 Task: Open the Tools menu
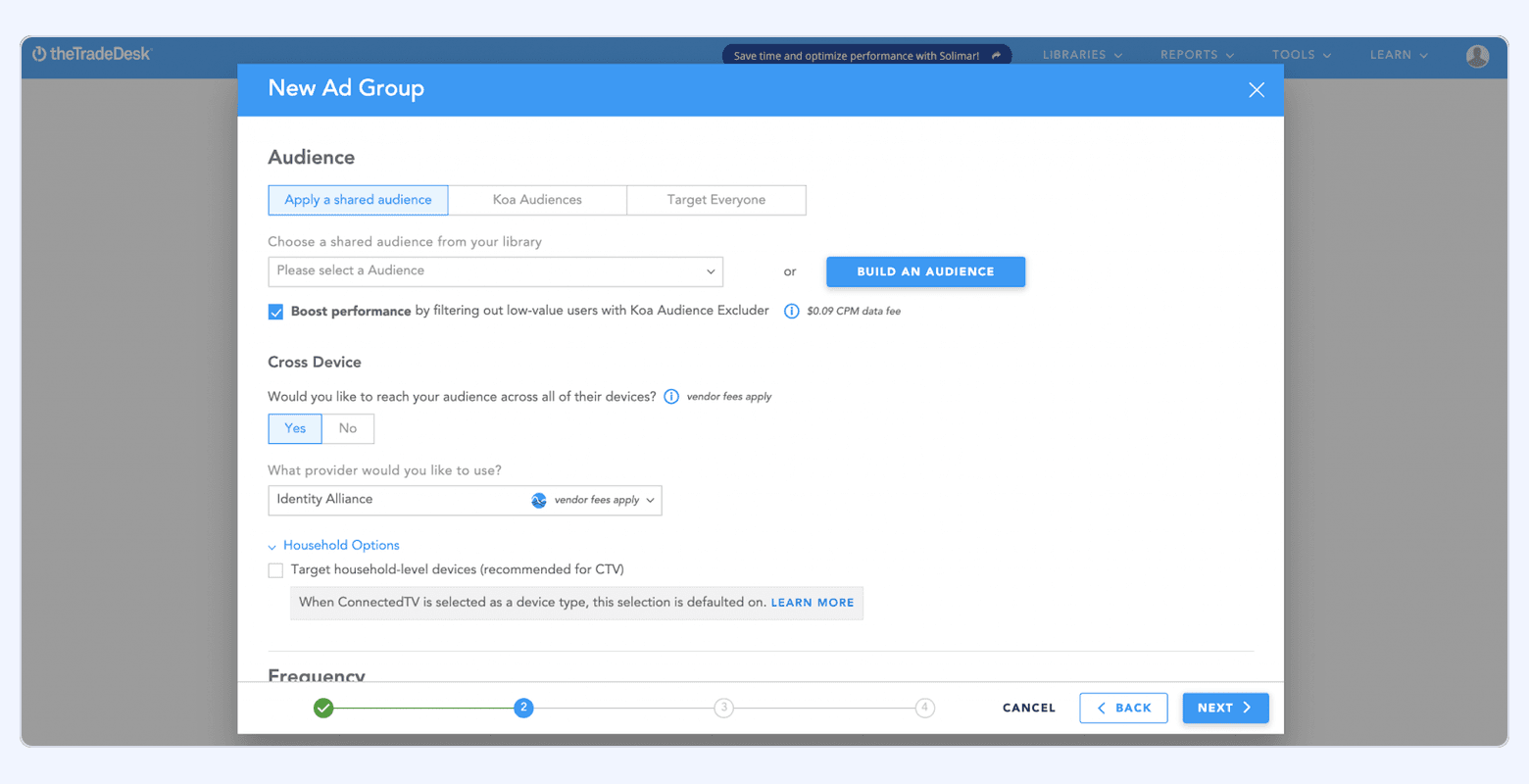coord(1302,56)
